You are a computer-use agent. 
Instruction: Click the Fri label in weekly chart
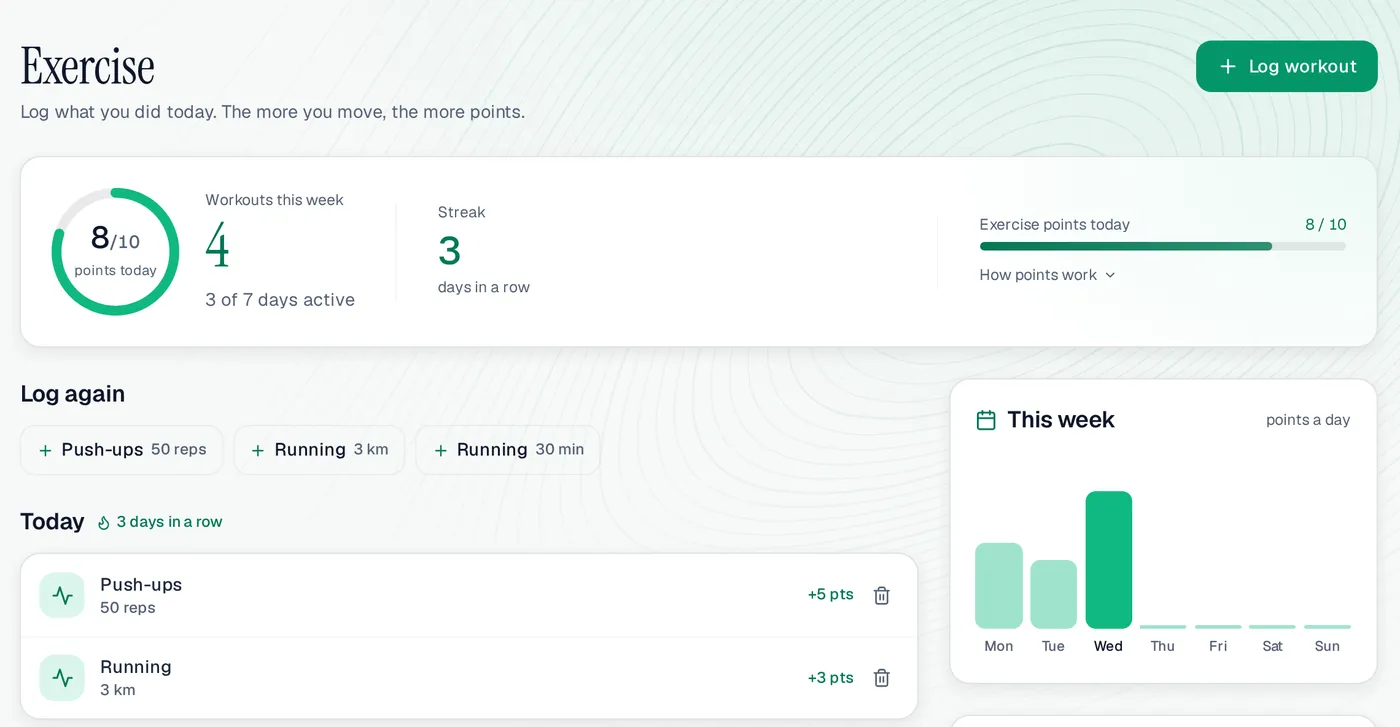[1217, 646]
